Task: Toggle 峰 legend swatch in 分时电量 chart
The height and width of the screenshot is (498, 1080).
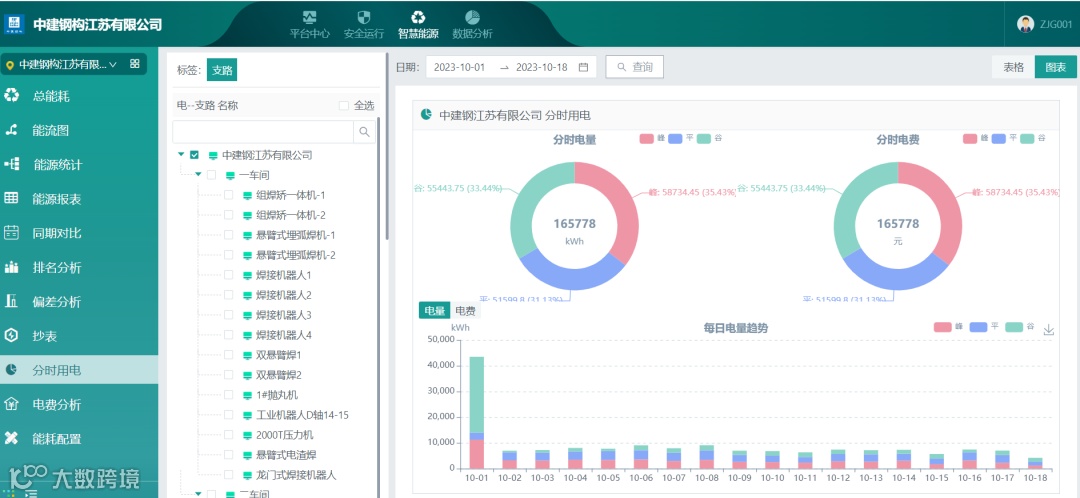Action: [646, 138]
